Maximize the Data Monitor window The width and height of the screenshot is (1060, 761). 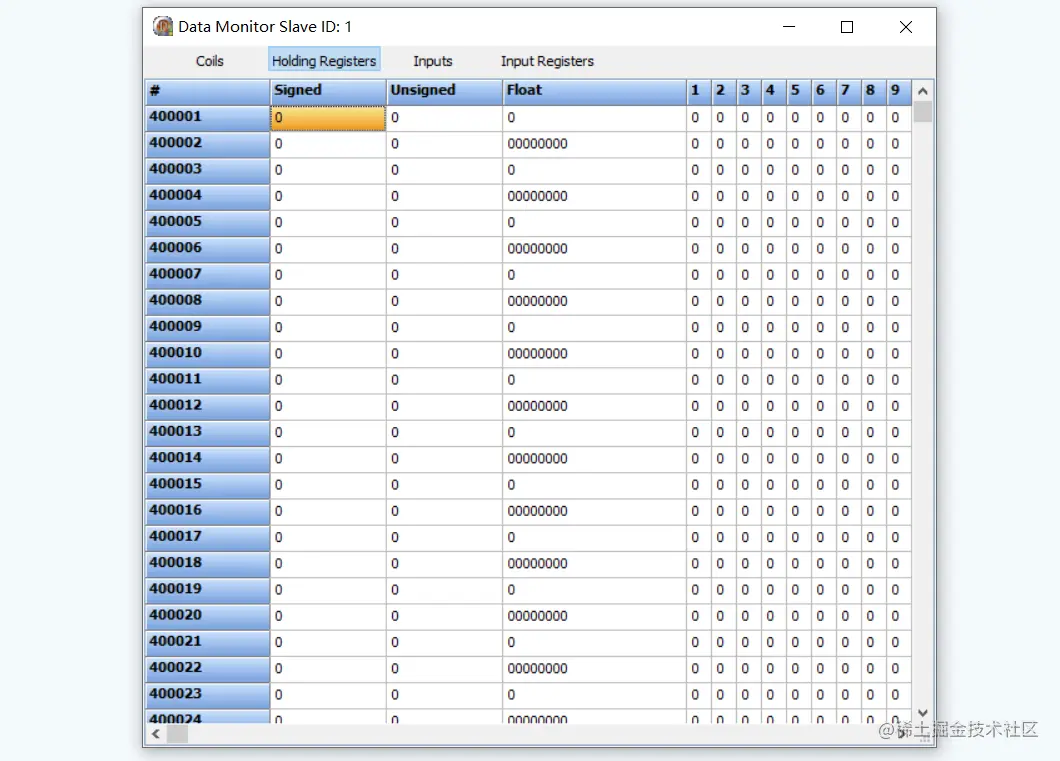coord(846,27)
